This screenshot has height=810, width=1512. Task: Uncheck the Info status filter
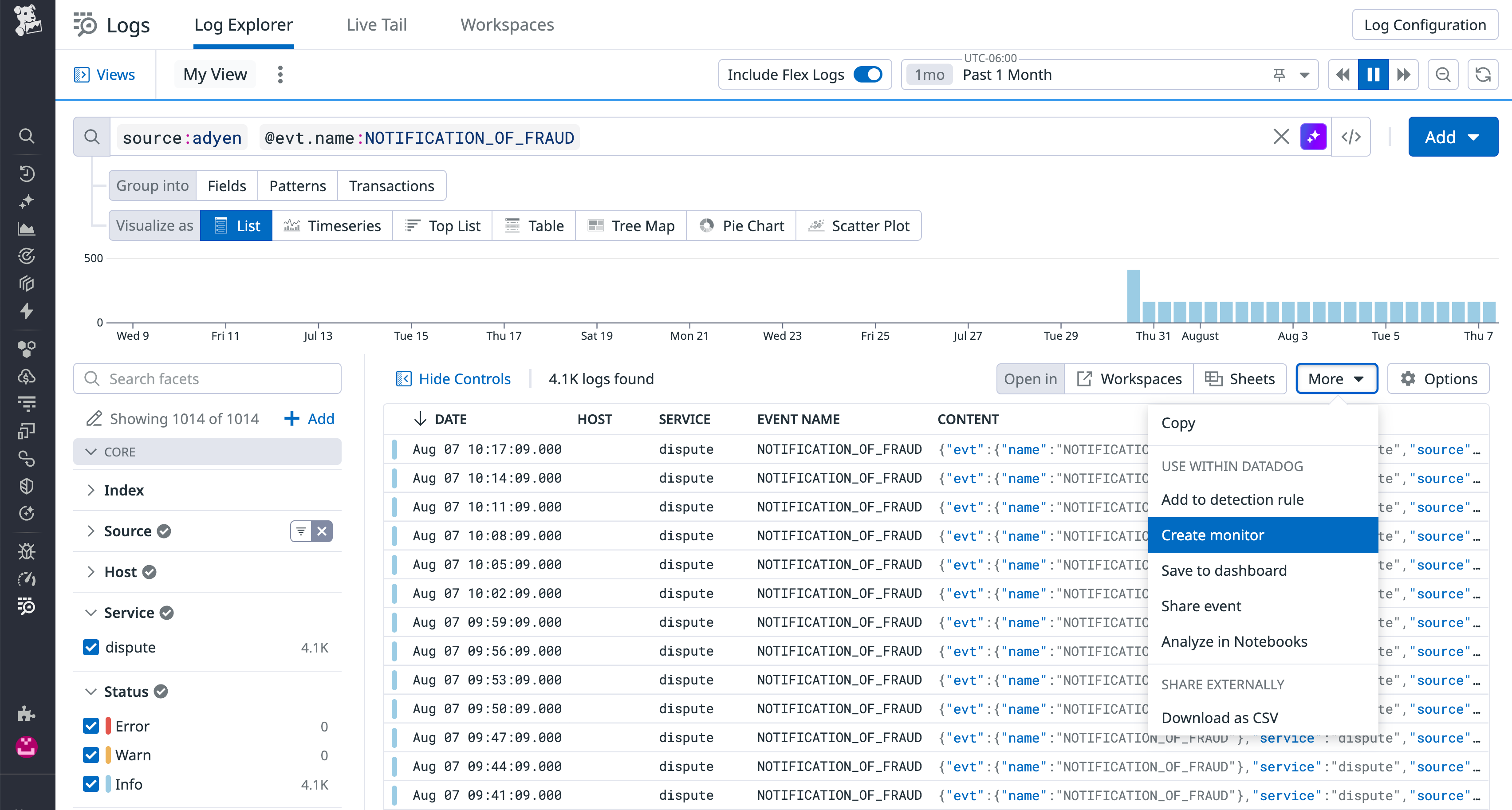[91, 783]
